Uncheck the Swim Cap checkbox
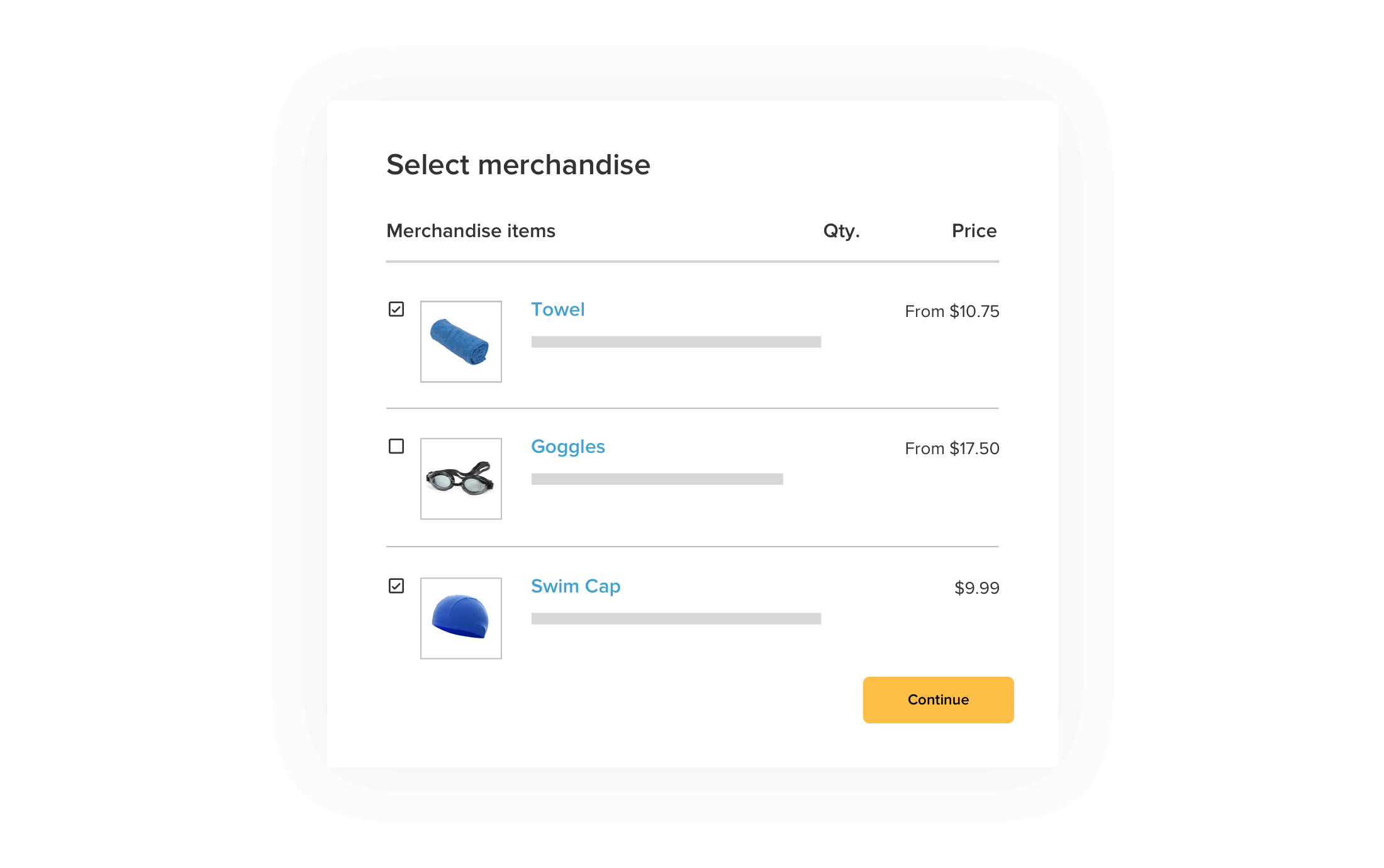Image resolution: width=1384 pixels, height=868 pixels. click(x=396, y=586)
